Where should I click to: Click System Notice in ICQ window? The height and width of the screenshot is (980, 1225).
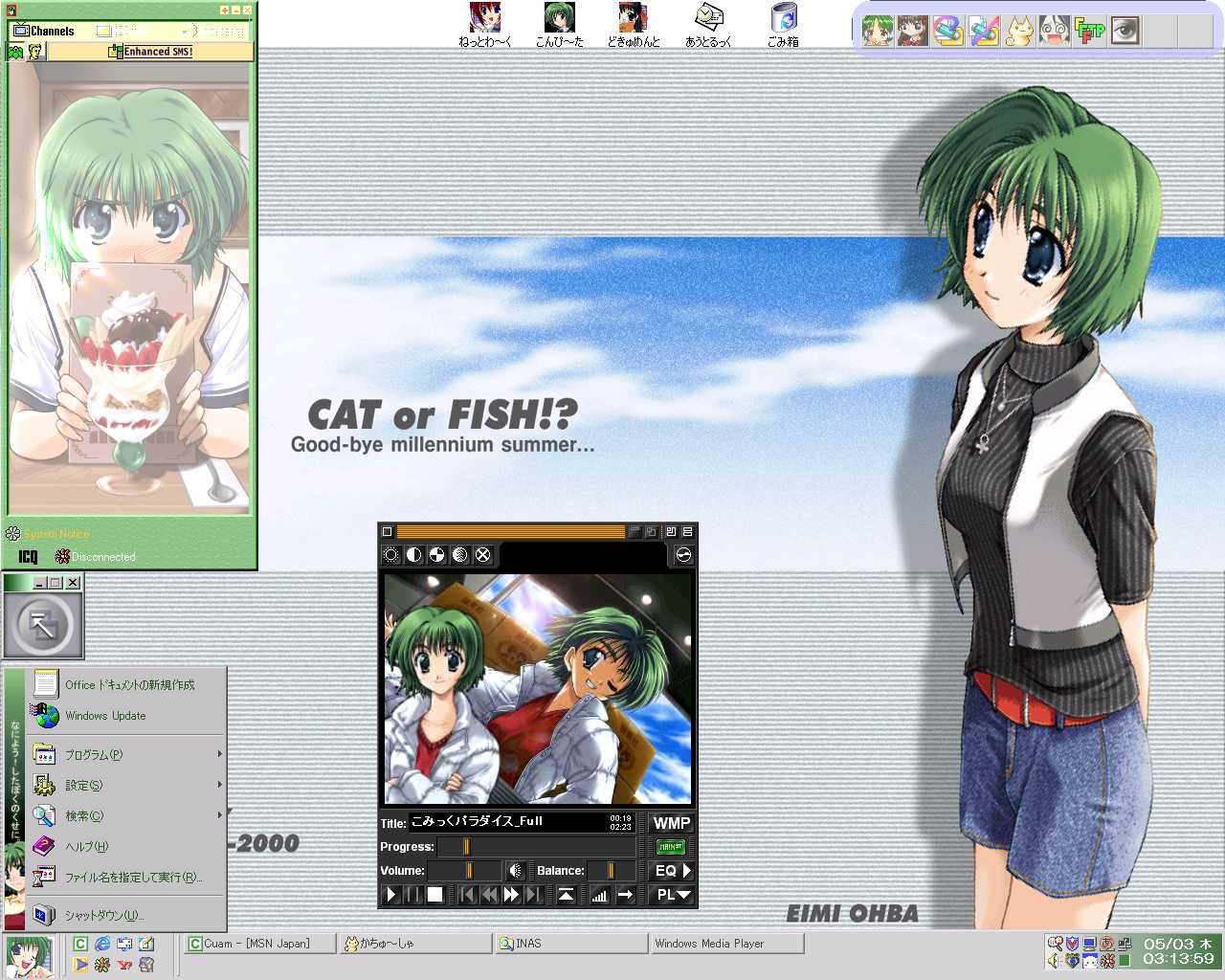click(48, 534)
